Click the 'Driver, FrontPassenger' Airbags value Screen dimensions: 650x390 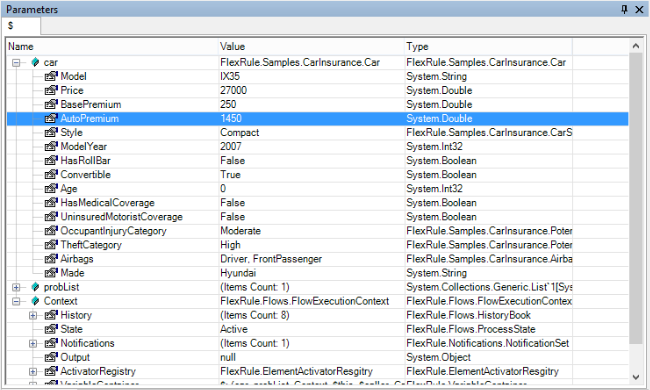[271, 259]
